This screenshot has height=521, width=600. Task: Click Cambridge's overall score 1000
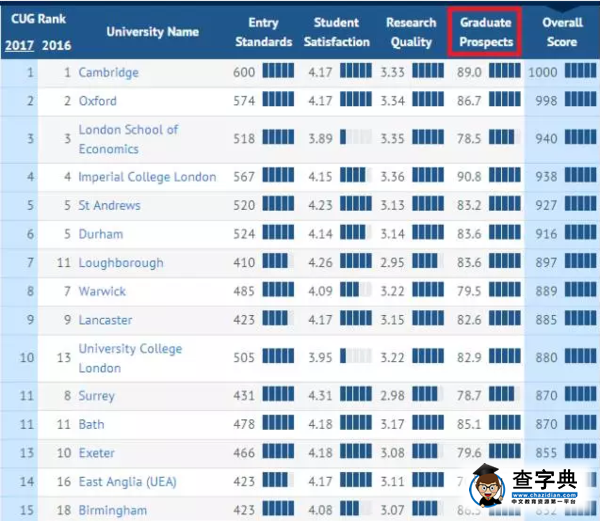(x=543, y=72)
